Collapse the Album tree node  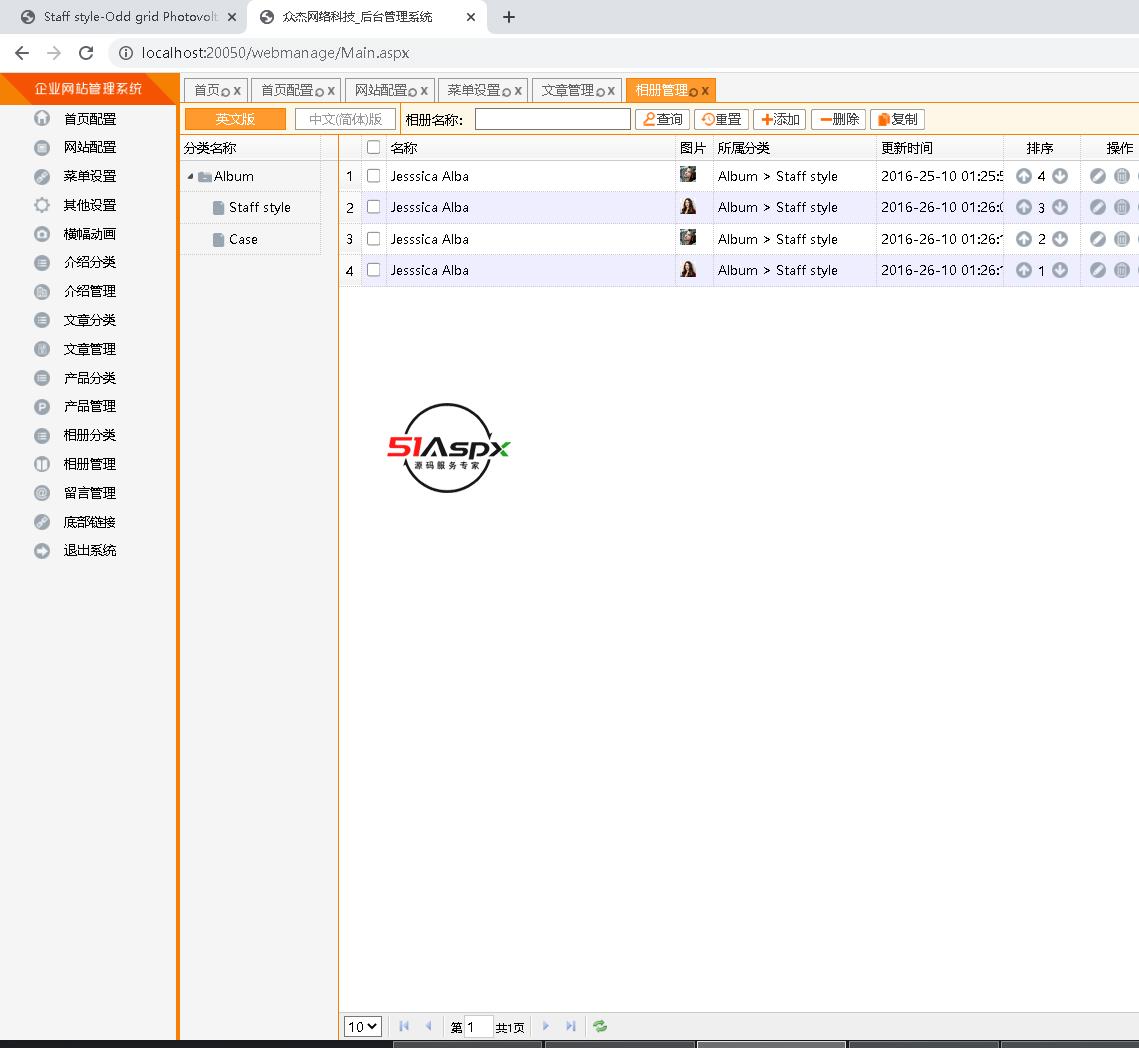(x=190, y=176)
